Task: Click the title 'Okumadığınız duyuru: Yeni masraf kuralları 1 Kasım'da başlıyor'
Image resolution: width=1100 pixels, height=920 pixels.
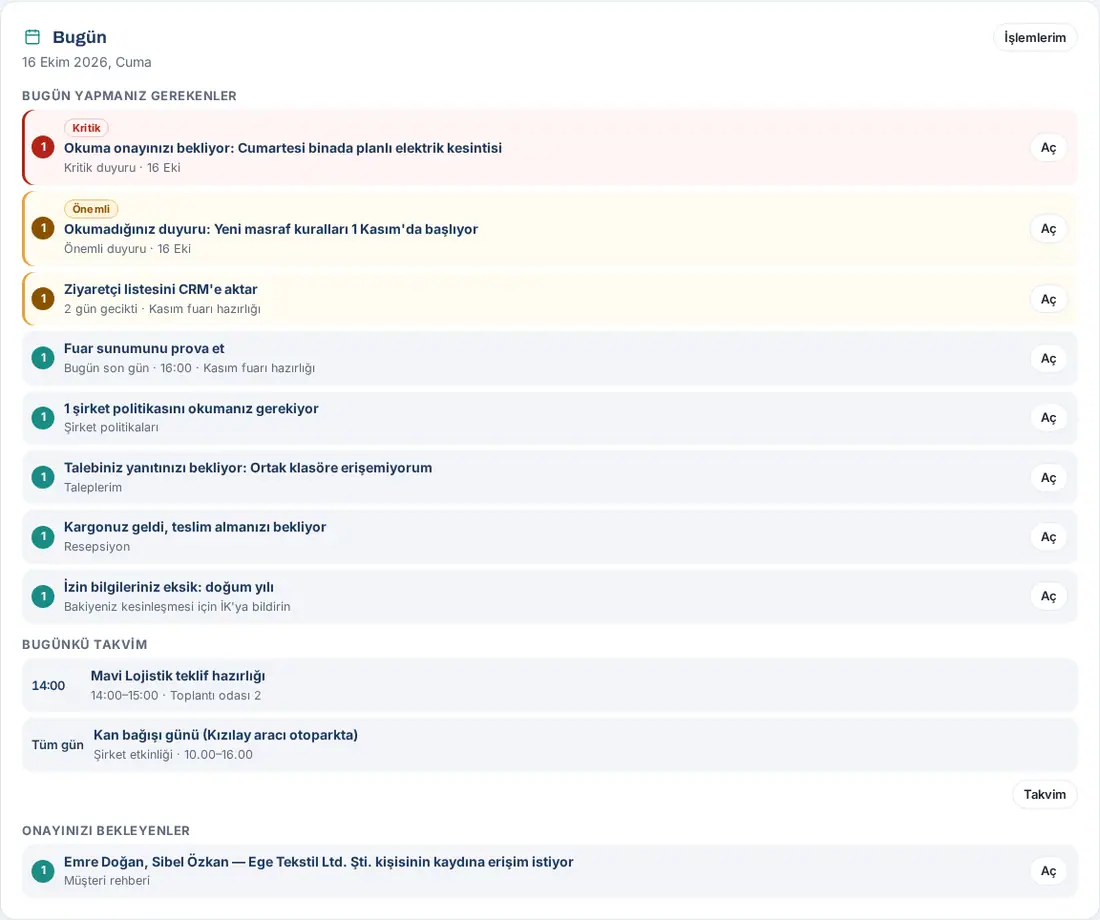Action: 271,229
